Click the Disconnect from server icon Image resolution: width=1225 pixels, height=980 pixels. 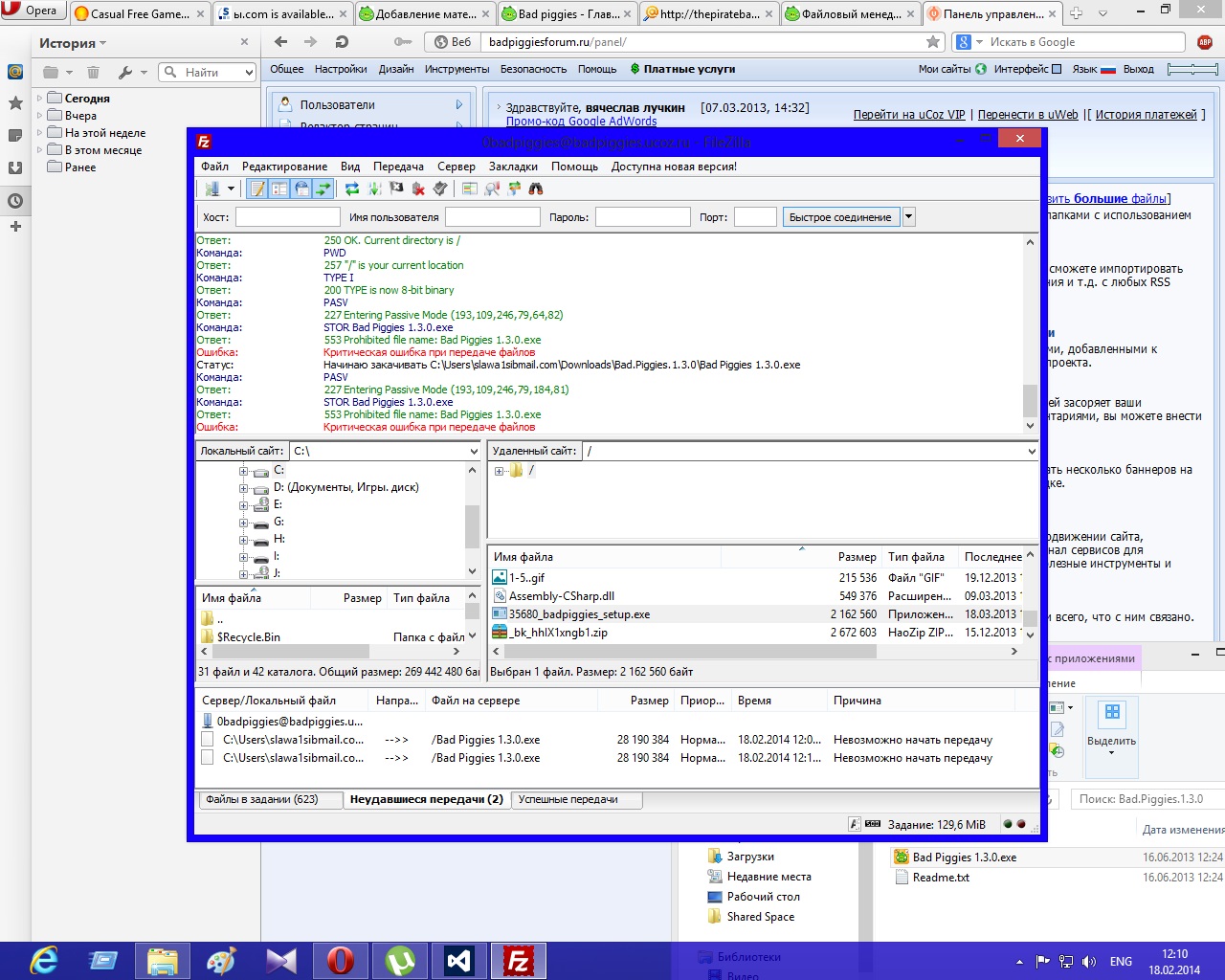418,189
